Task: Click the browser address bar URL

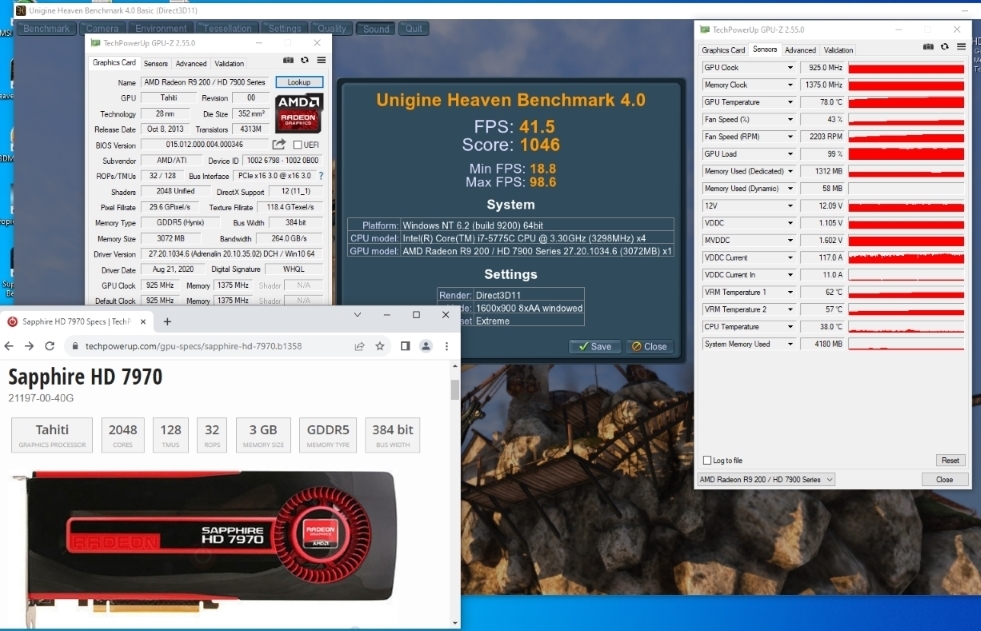Action: click(193, 346)
